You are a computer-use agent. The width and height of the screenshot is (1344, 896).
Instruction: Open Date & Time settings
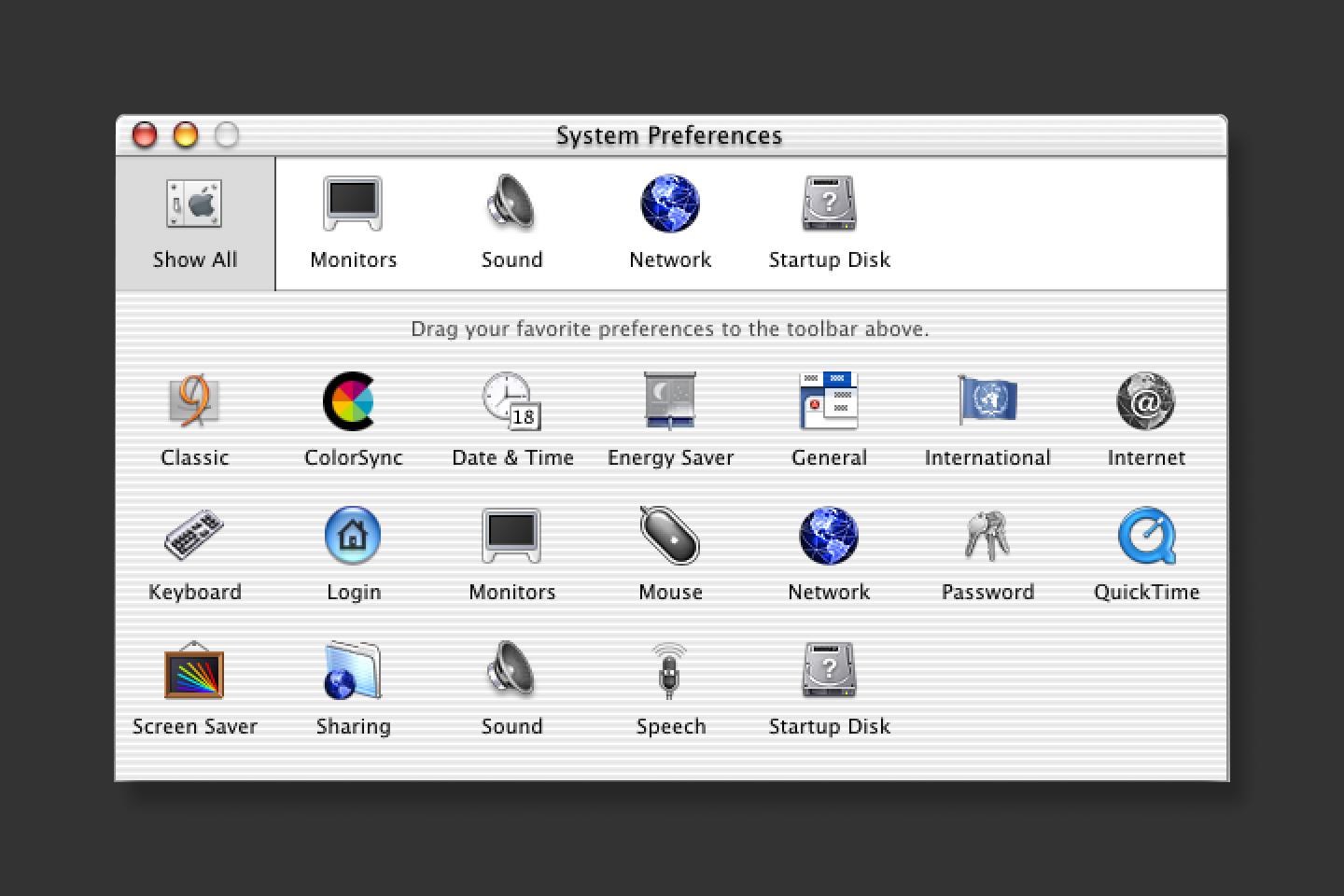pyautogui.click(x=511, y=403)
